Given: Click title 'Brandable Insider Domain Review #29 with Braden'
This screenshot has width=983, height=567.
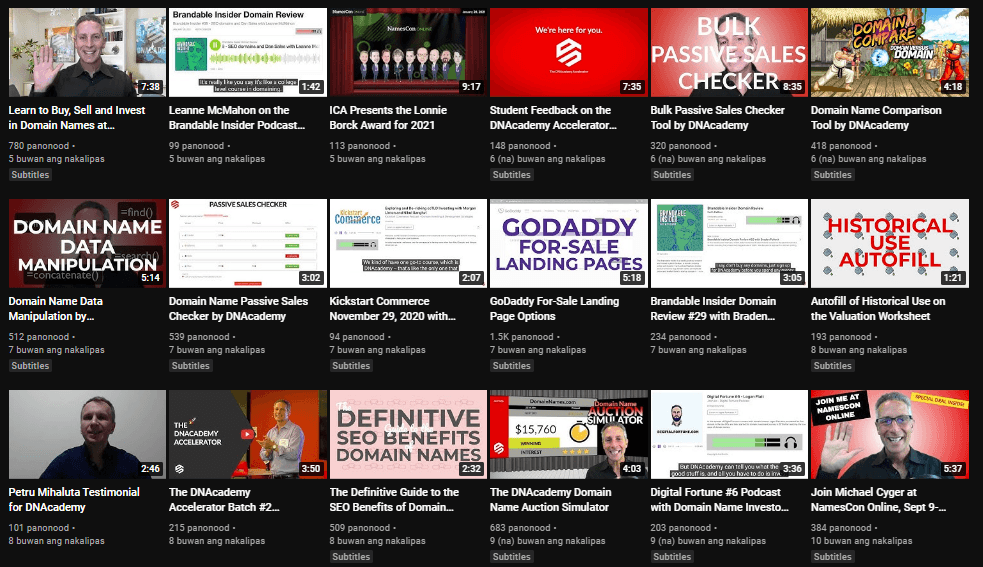Looking at the screenshot, I should point(713,309).
